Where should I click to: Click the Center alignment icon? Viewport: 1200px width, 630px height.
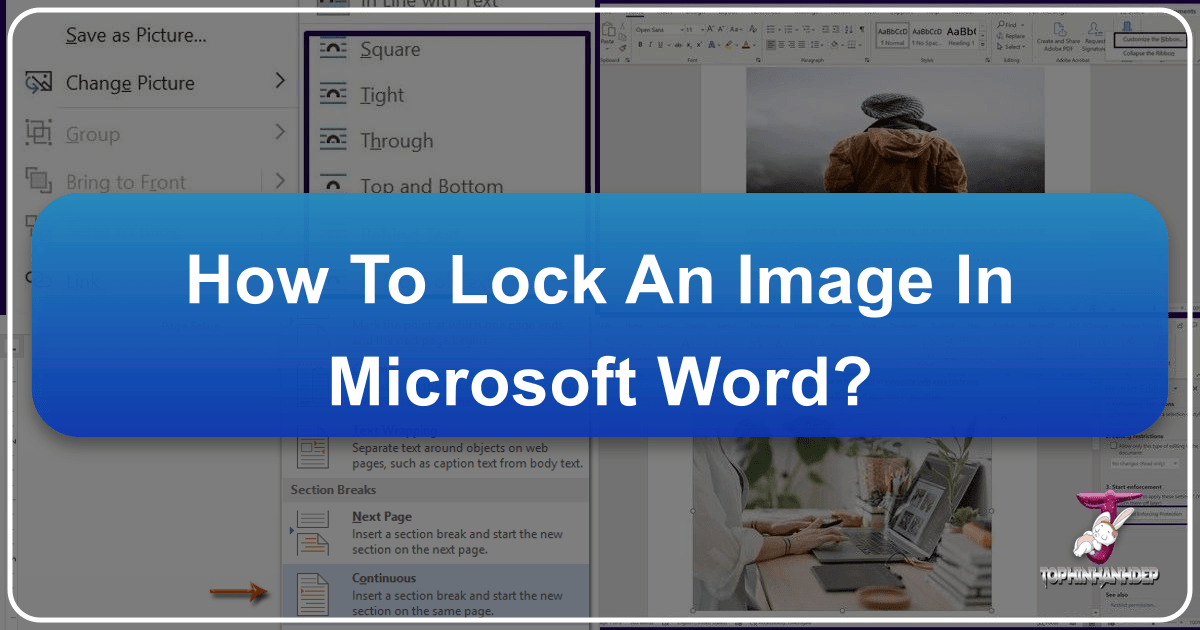pyautogui.click(x=781, y=46)
